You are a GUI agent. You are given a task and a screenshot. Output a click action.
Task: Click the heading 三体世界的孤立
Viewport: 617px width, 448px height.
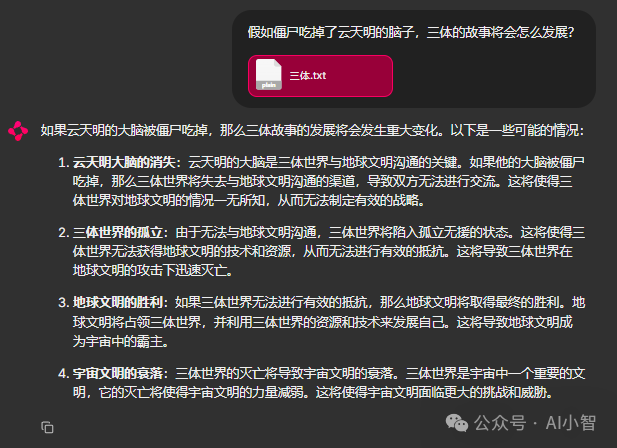pyautogui.click(x=117, y=232)
